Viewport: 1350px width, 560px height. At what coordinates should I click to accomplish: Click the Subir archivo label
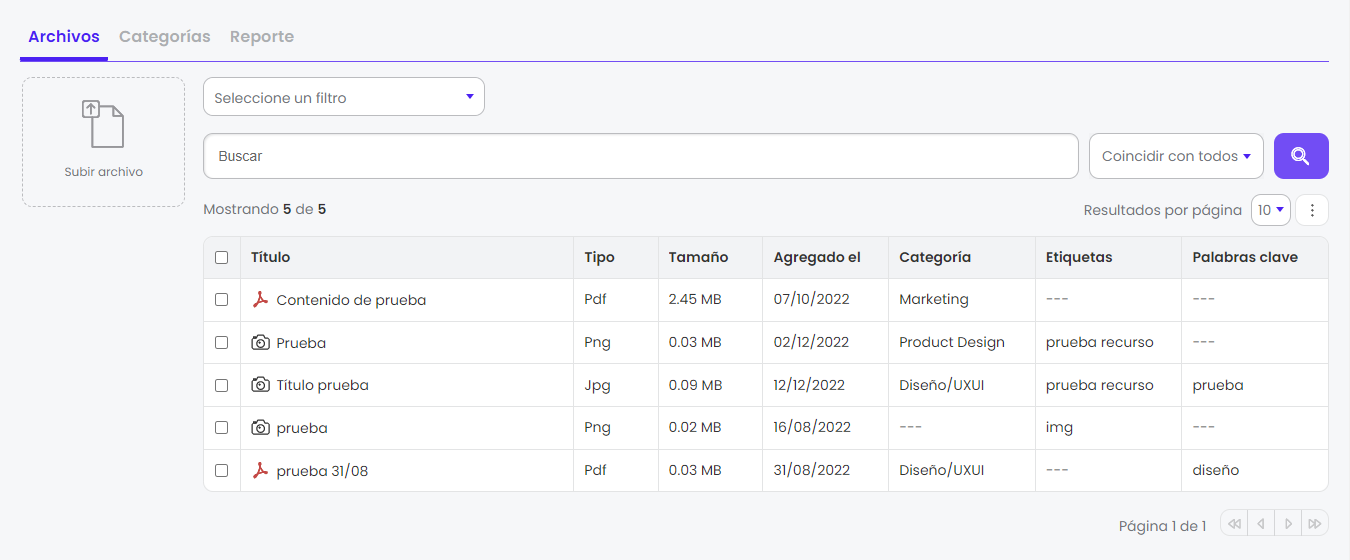tap(103, 172)
